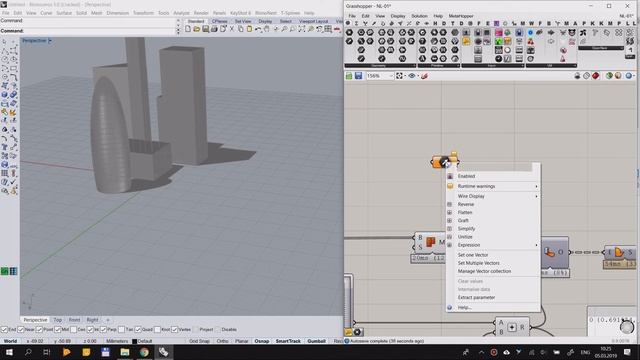Open Perspective viewport title dropdown arrow
640x360 pixels.
point(50,41)
